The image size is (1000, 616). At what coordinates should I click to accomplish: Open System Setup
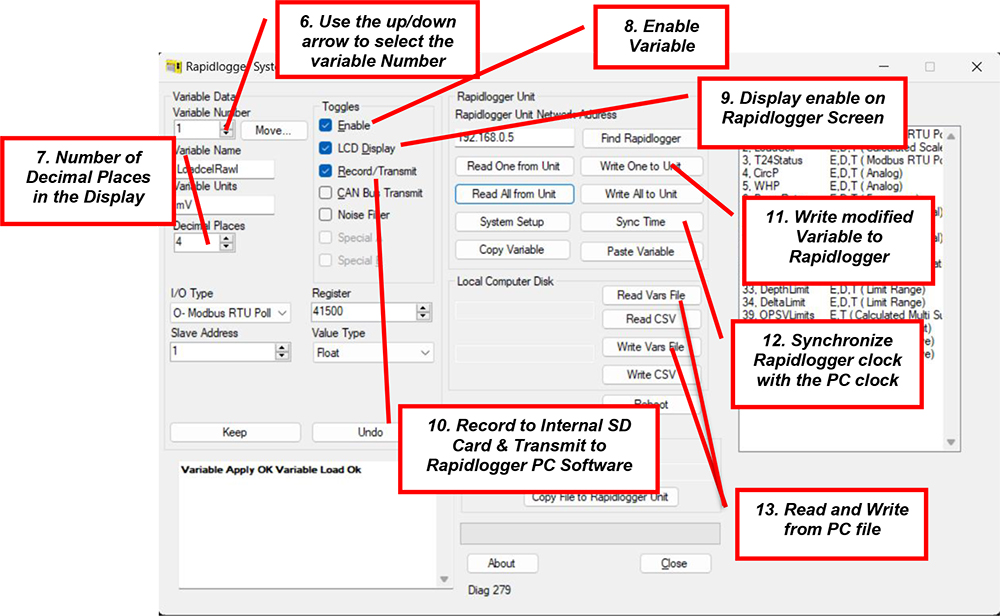tap(512, 222)
